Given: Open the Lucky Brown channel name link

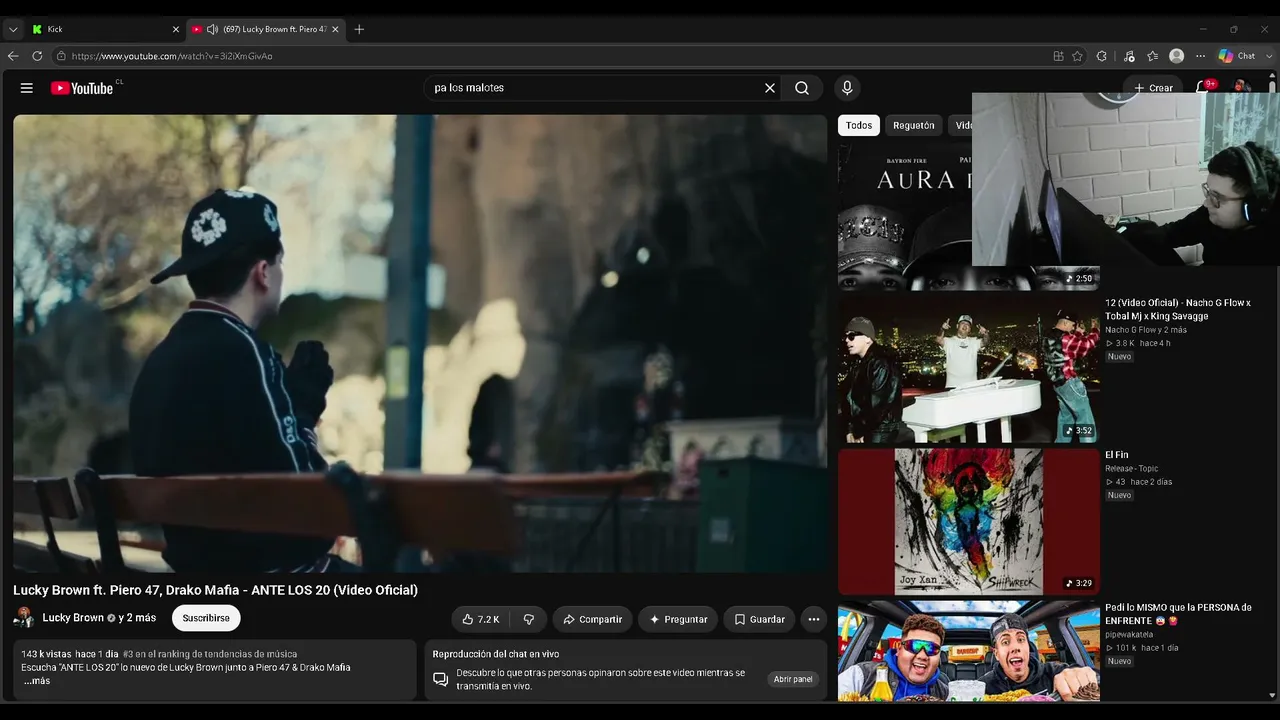Looking at the screenshot, I should 73,618.
